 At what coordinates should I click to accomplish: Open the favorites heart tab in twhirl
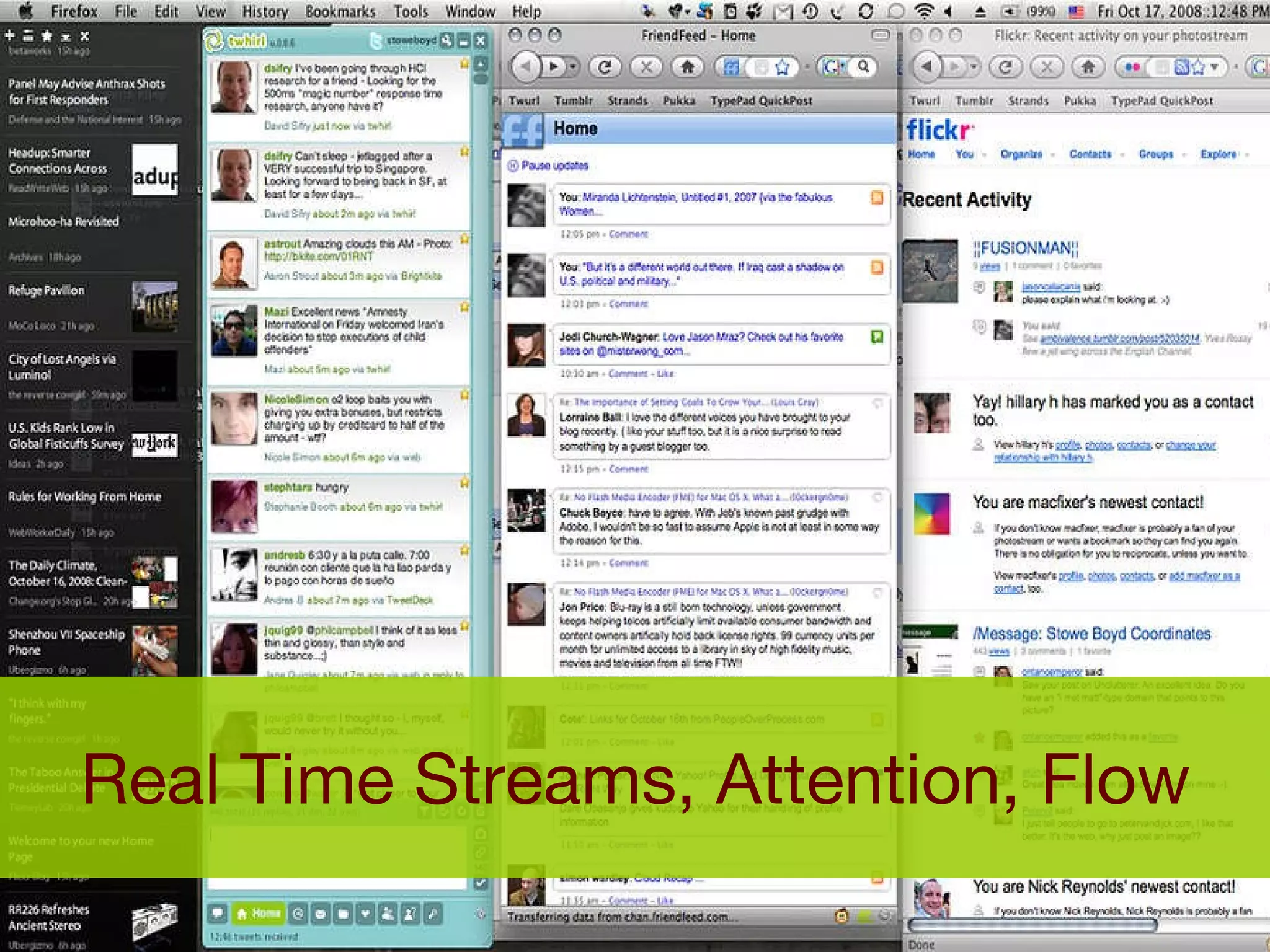[365, 913]
